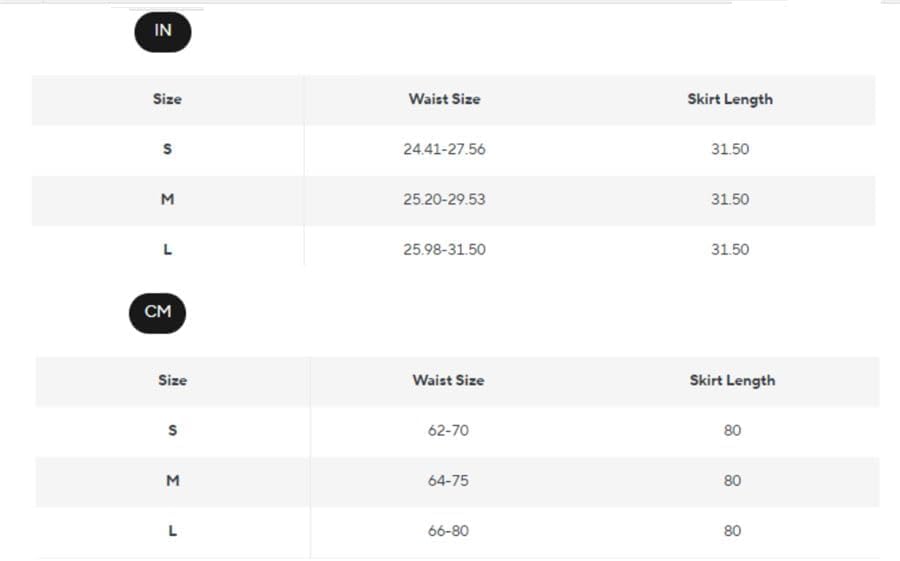Select the S row label in inches table

click(x=167, y=149)
